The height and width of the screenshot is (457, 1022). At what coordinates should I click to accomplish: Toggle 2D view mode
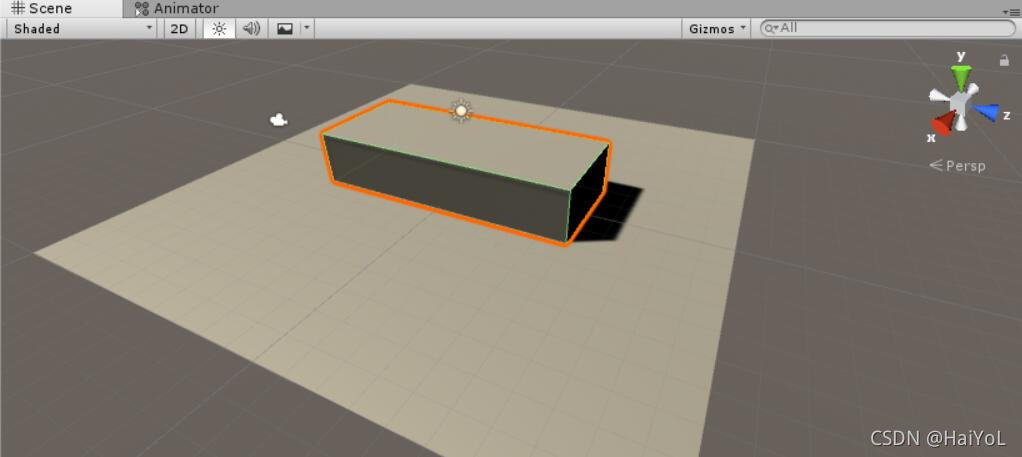[179, 29]
